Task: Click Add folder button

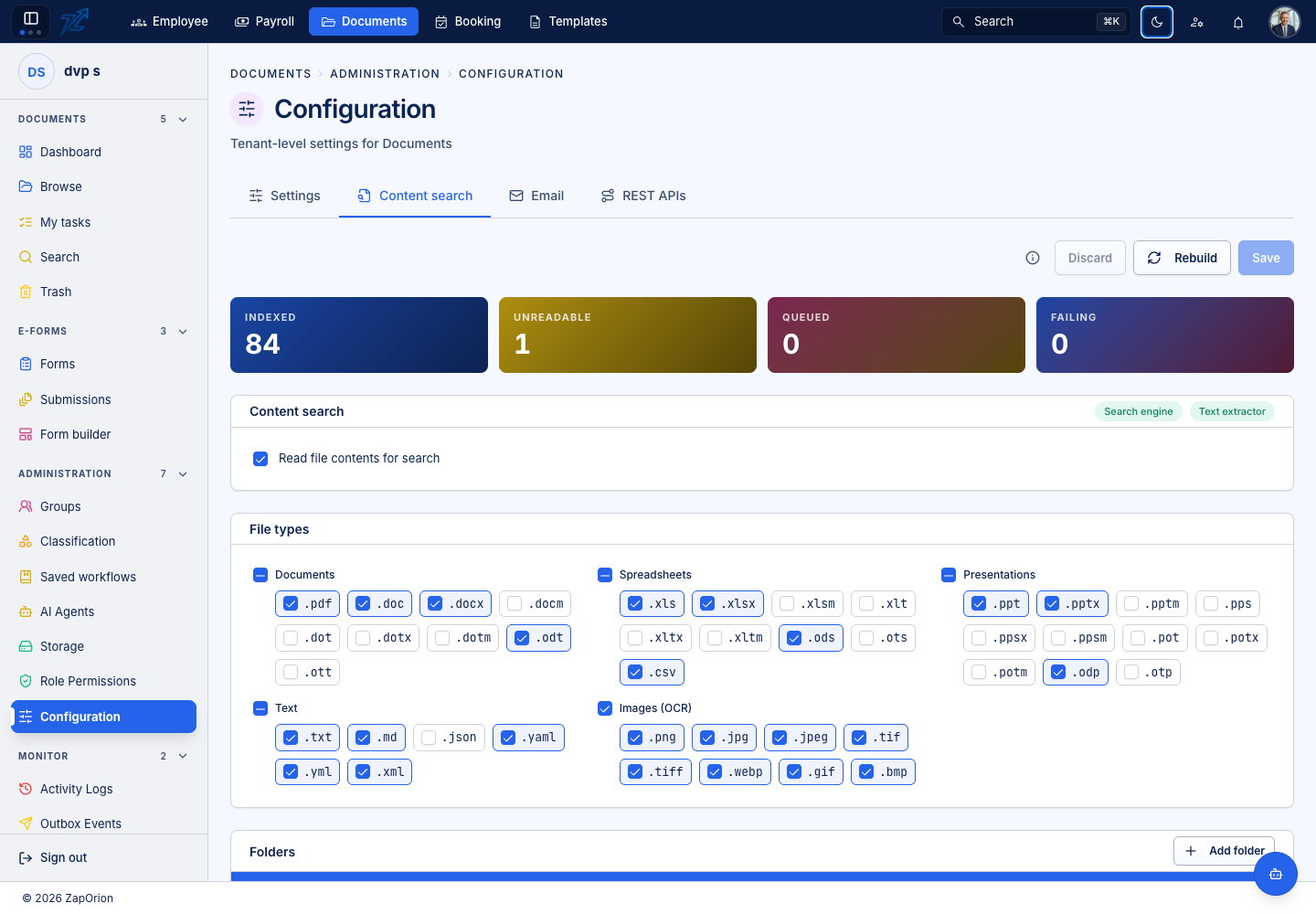Action: 1224,851
